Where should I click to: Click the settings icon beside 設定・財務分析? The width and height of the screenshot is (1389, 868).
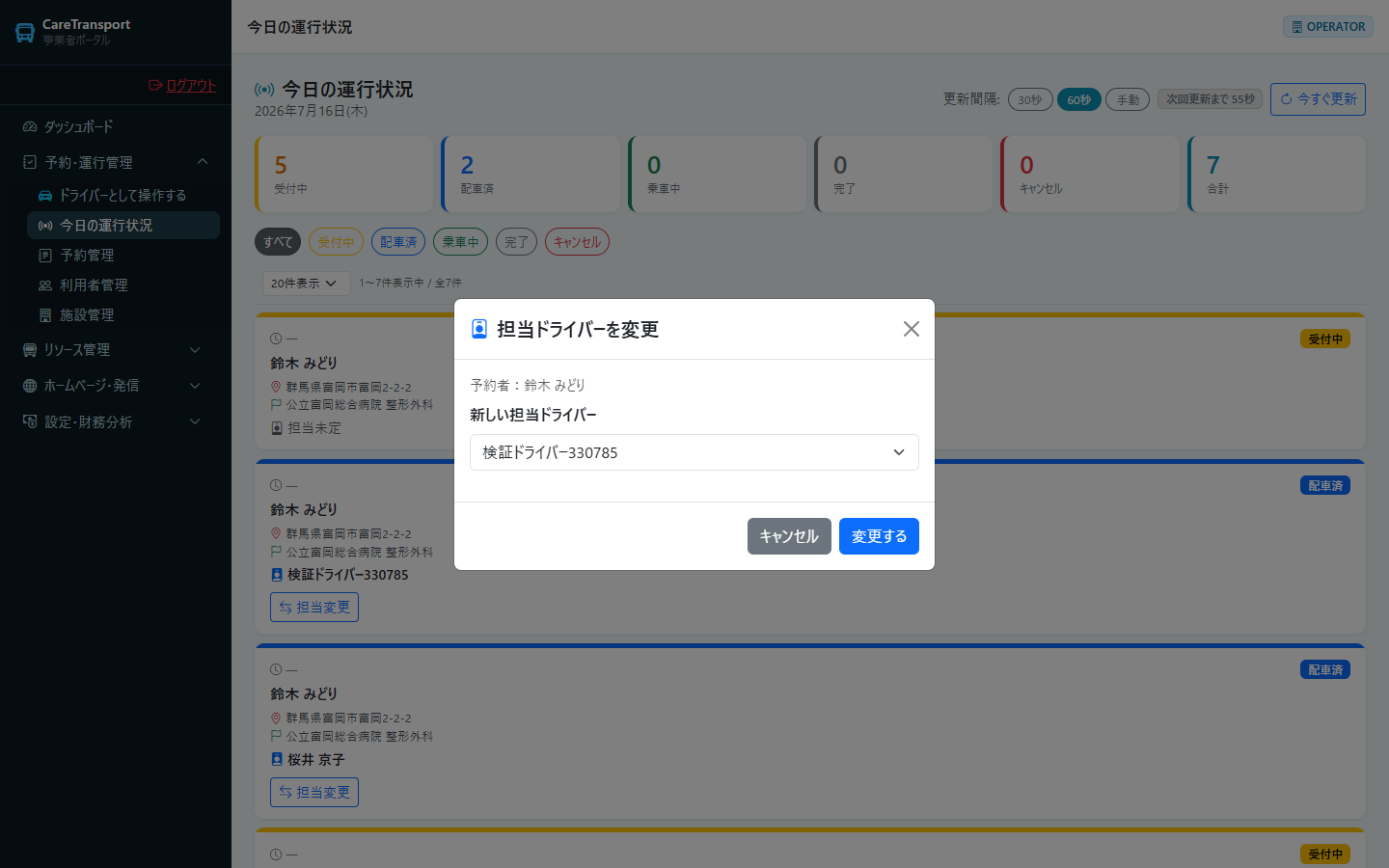coord(30,421)
